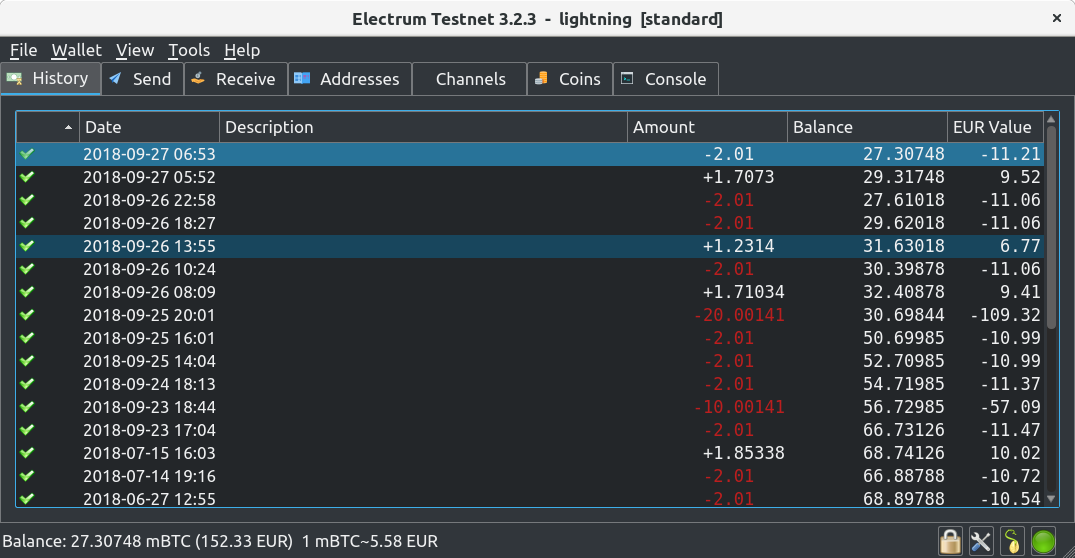Viewport: 1075px width, 558px height.
Task: Click the confirmed checkmark for 2018-09-26 13:55
Action: coord(27,245)
